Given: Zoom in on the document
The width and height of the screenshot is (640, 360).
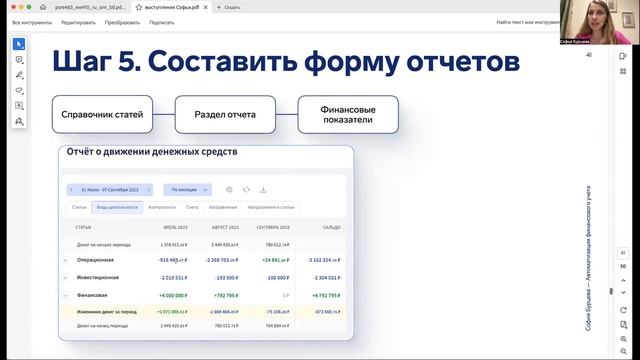Looking at the screenshot, I should (x=623, y=339).
